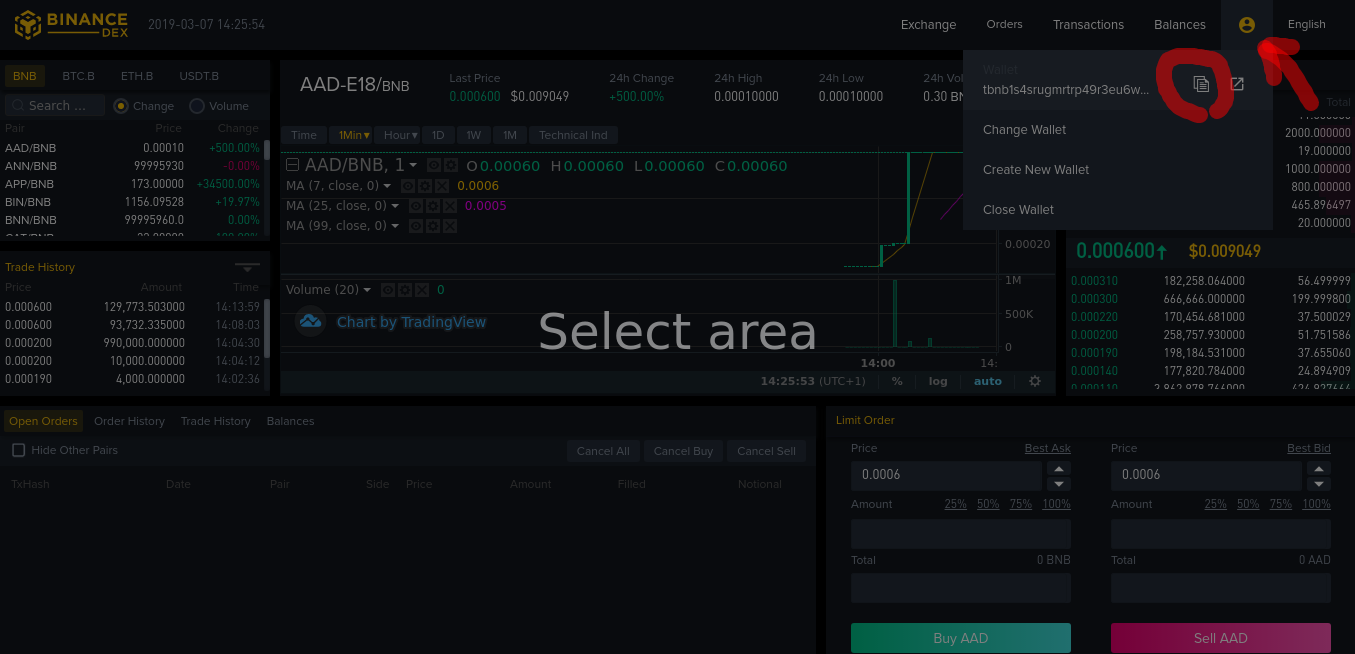Open the English language dropdown

(1306, 25)
